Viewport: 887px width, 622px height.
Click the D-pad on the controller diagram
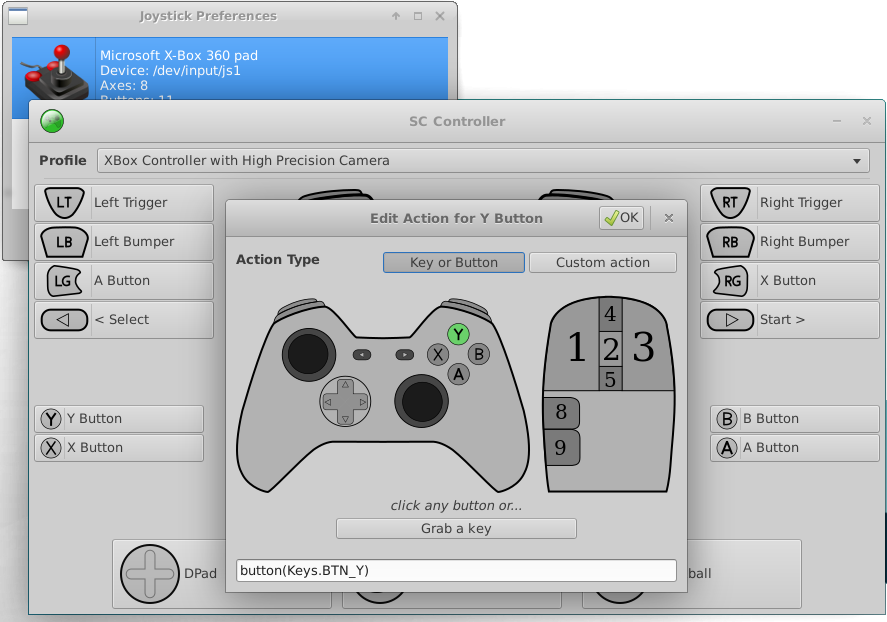coord(344,401)
